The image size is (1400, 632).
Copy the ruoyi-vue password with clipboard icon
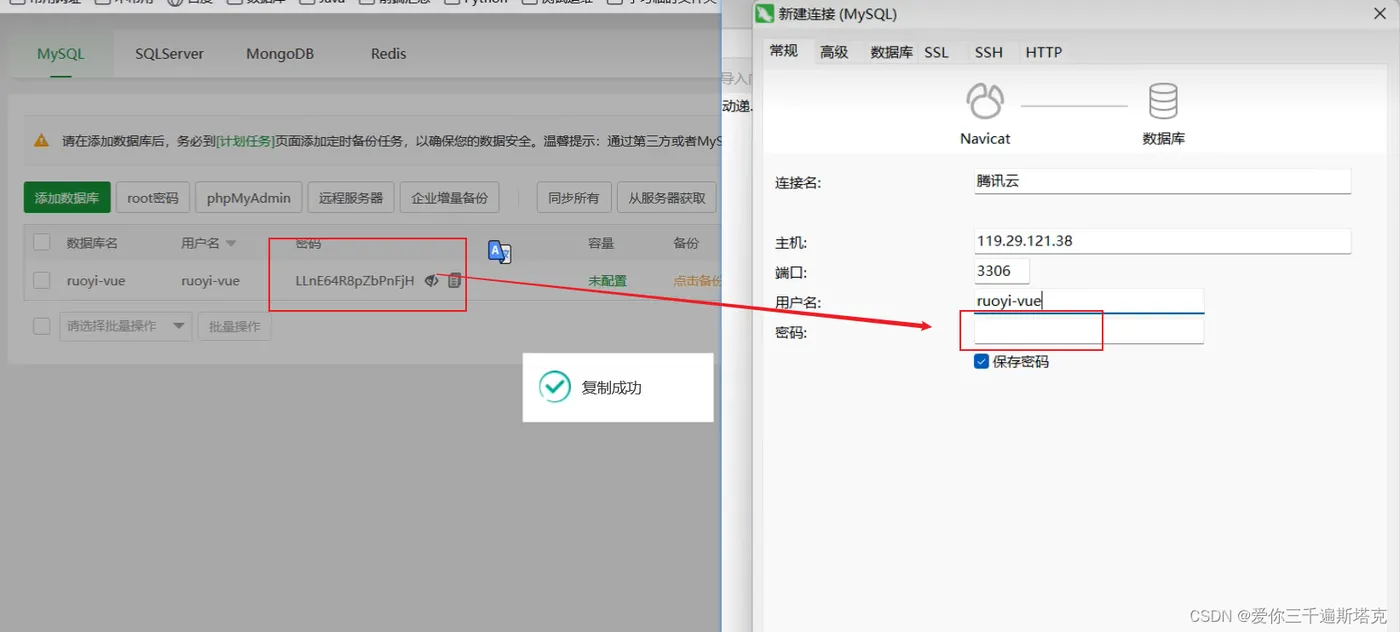(454, 281)
